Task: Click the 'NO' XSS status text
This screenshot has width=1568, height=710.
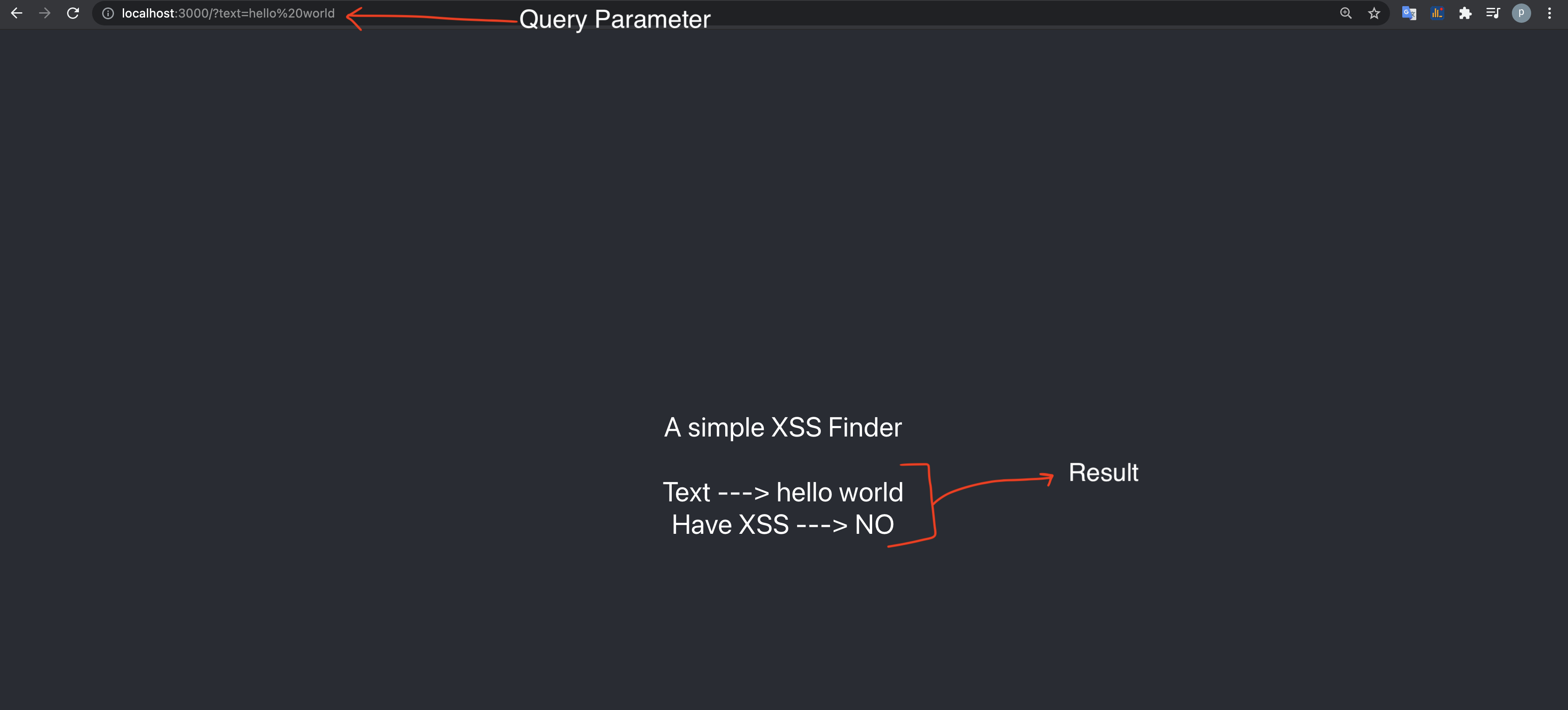Action: [x=875, y=525]
